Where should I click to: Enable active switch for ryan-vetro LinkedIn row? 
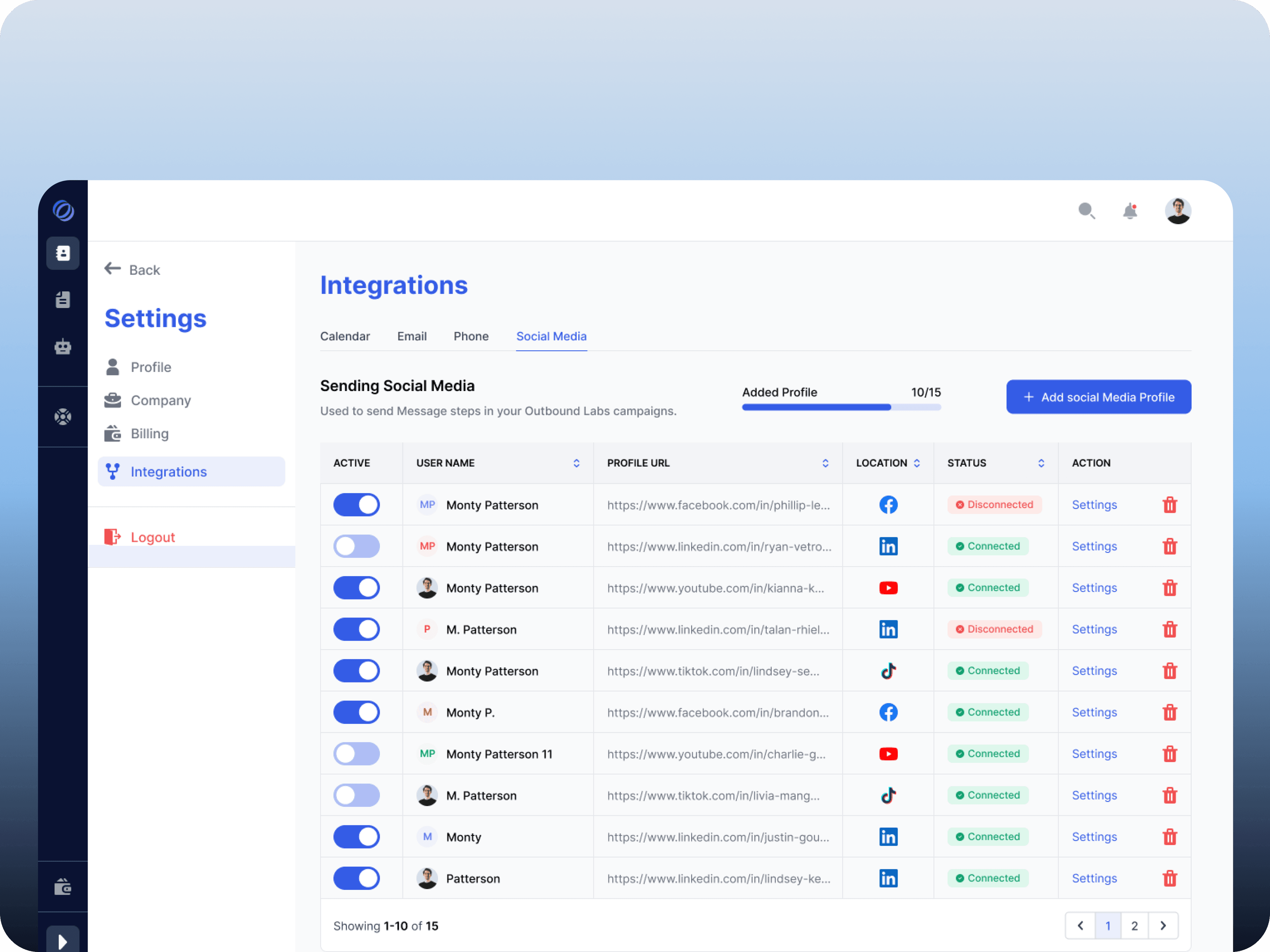357,546
